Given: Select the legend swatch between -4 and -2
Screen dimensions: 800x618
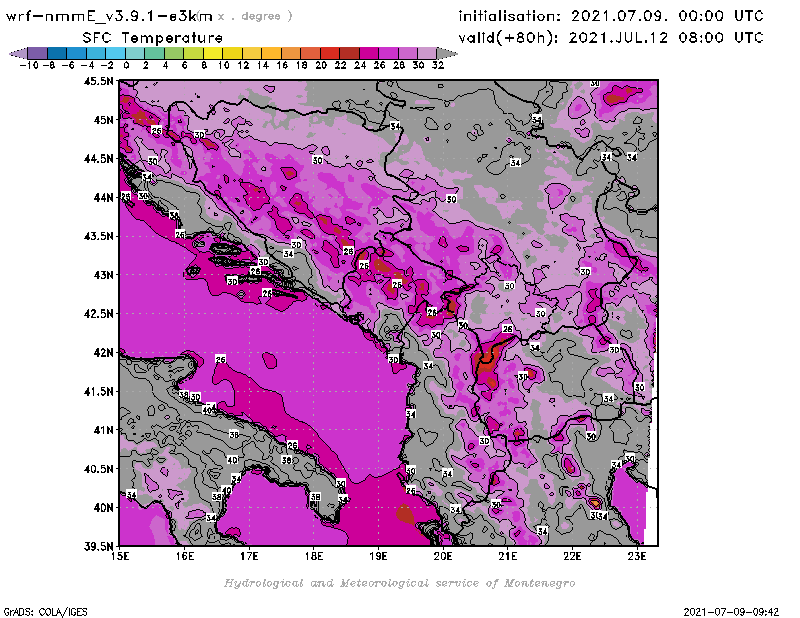Looking at the screenshot, I should pyautogui.click(x=96, y=53).
